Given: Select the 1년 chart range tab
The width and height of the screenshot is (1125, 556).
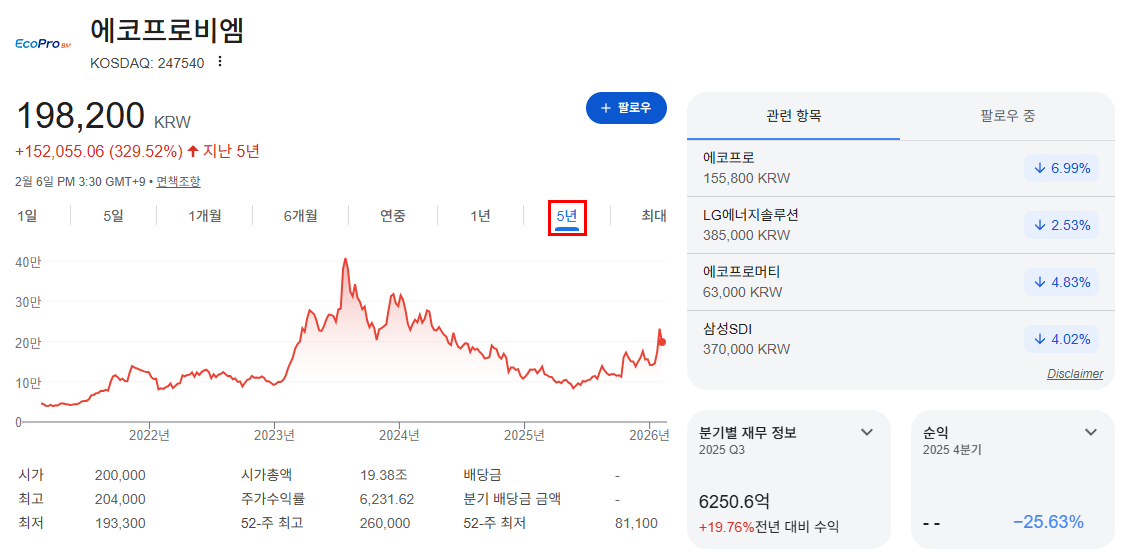Looking at the screenshot, I should point(480,215).
